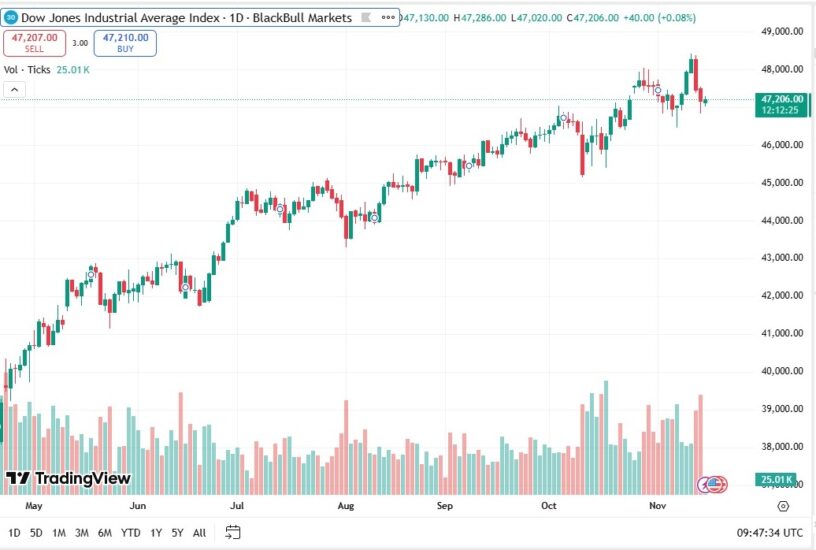Choose the YTD time range
816x550 pixels.
pos(131,532)
